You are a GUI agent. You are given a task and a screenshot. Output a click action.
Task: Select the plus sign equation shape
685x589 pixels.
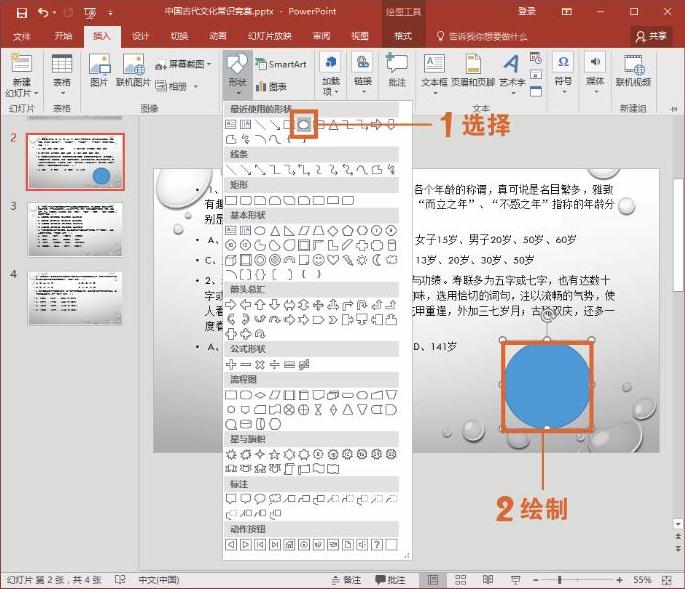coord(231,364)
